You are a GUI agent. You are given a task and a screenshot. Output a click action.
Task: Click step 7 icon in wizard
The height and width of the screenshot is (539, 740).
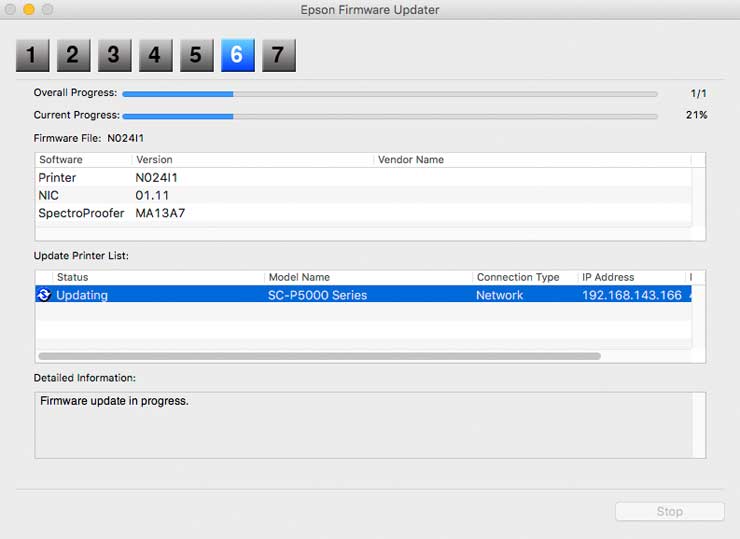pos(279,55)
